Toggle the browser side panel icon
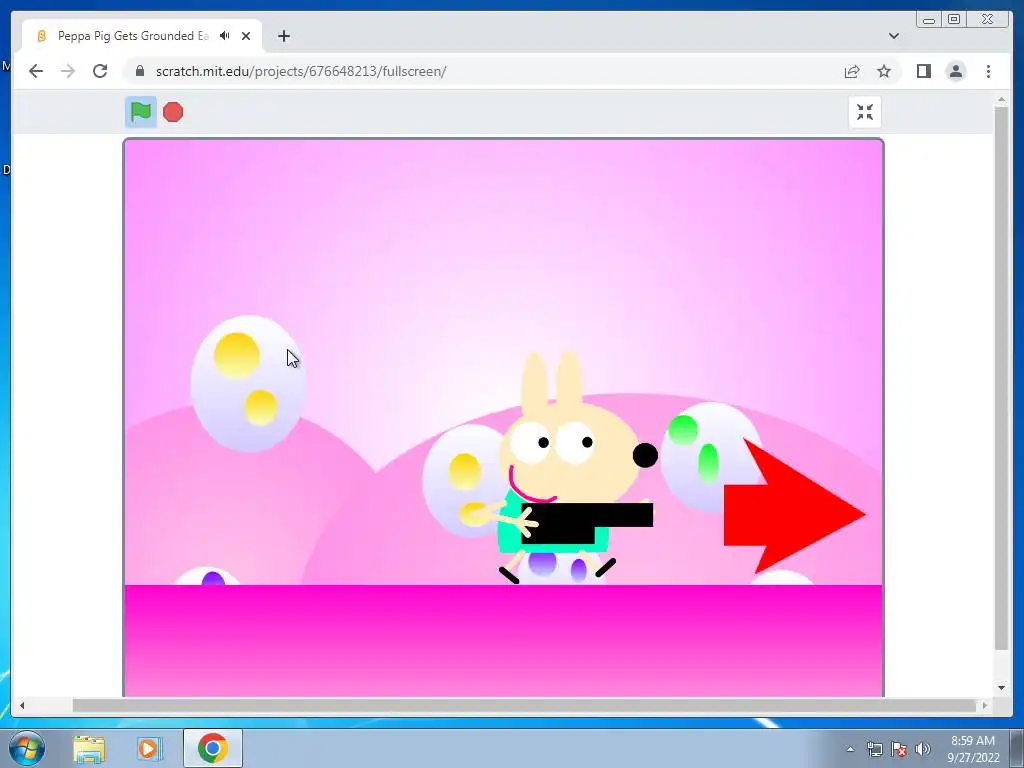 (923, 71)
